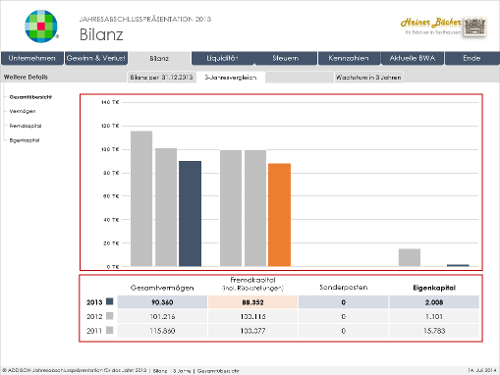Screen dimensions: 500x375
Task: Click the 90.360 value cell
Action: [x=162, y=302]
